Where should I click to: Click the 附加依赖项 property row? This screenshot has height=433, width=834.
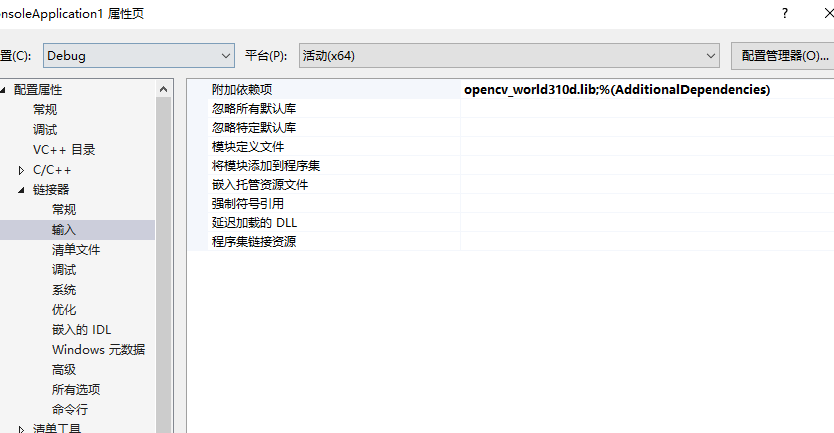[x=511, y=89]
